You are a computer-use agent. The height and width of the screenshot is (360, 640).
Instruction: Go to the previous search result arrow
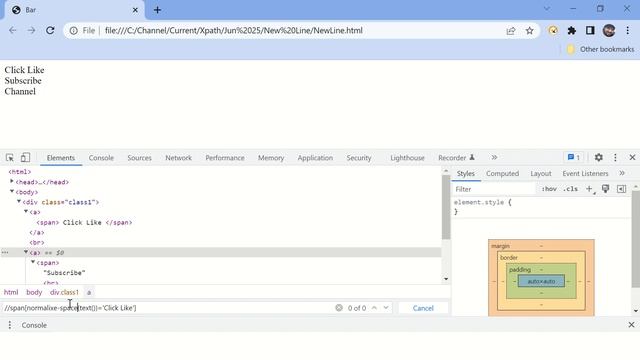point(374,308)
